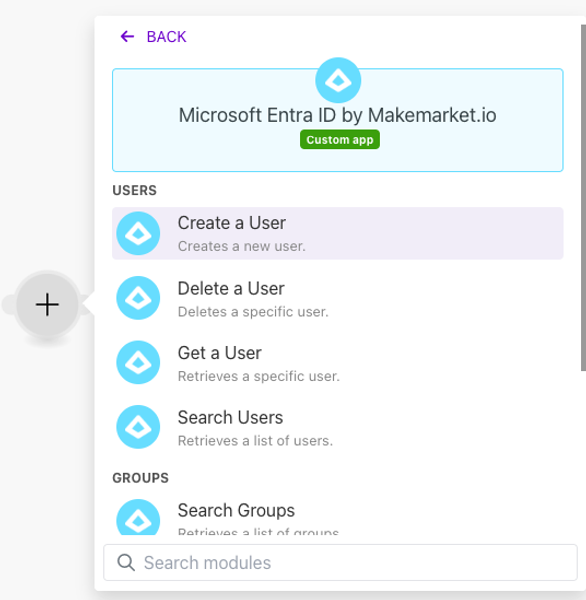Click the Microsoft Entra ID app logo

[338, 80]
